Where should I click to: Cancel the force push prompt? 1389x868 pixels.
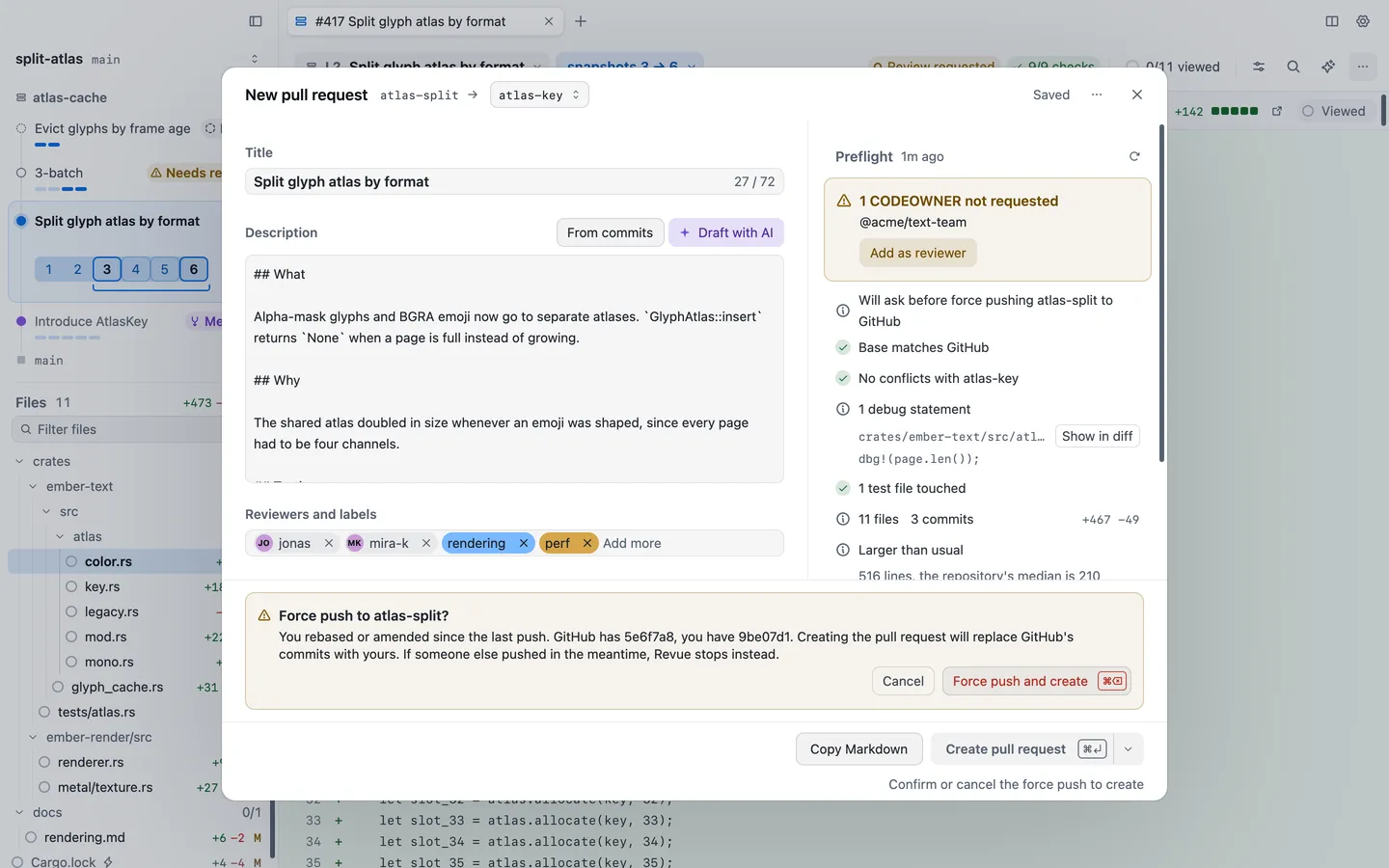click(903, 681)
